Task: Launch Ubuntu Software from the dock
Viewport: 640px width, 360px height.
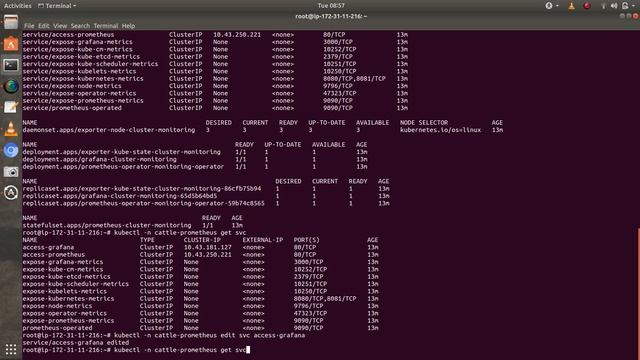Action: 11,44
